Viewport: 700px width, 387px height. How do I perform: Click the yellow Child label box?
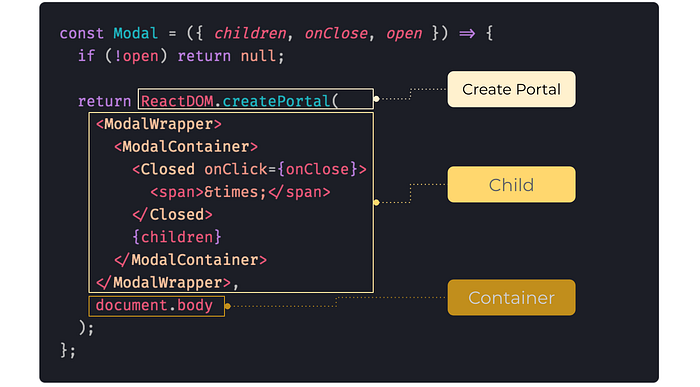(x=511, y=185)
